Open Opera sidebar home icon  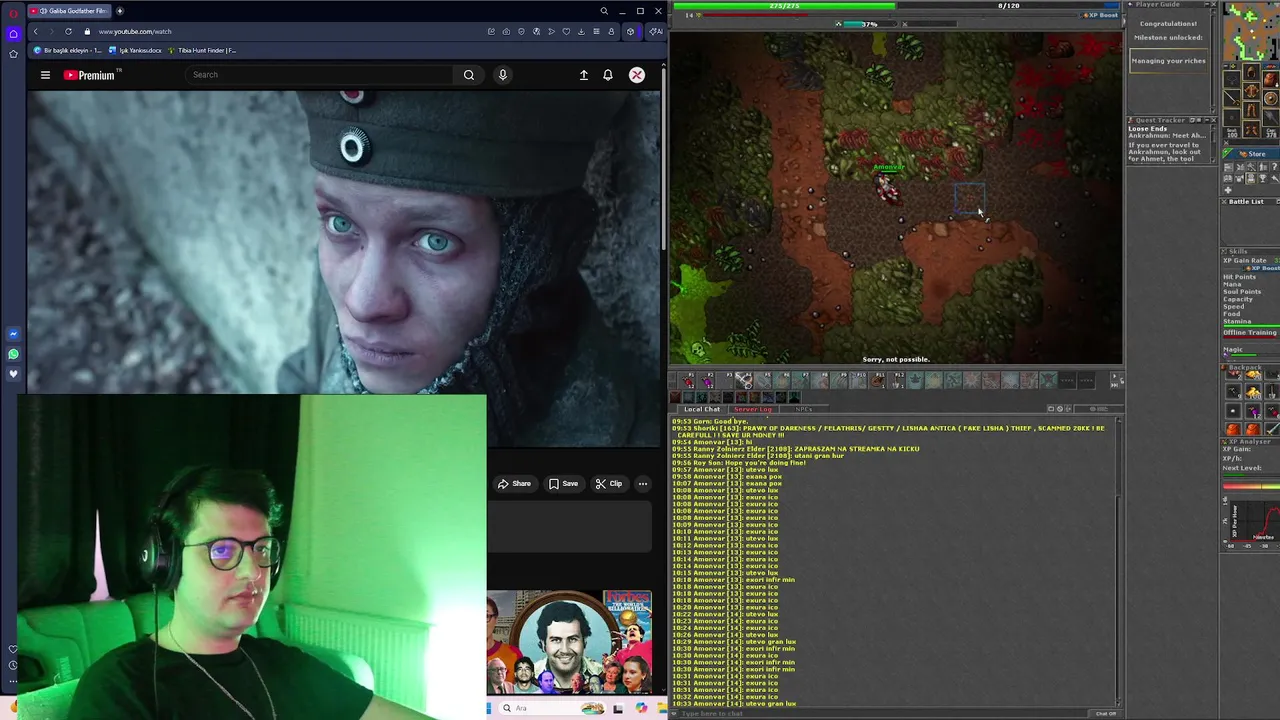click(13, 33)
